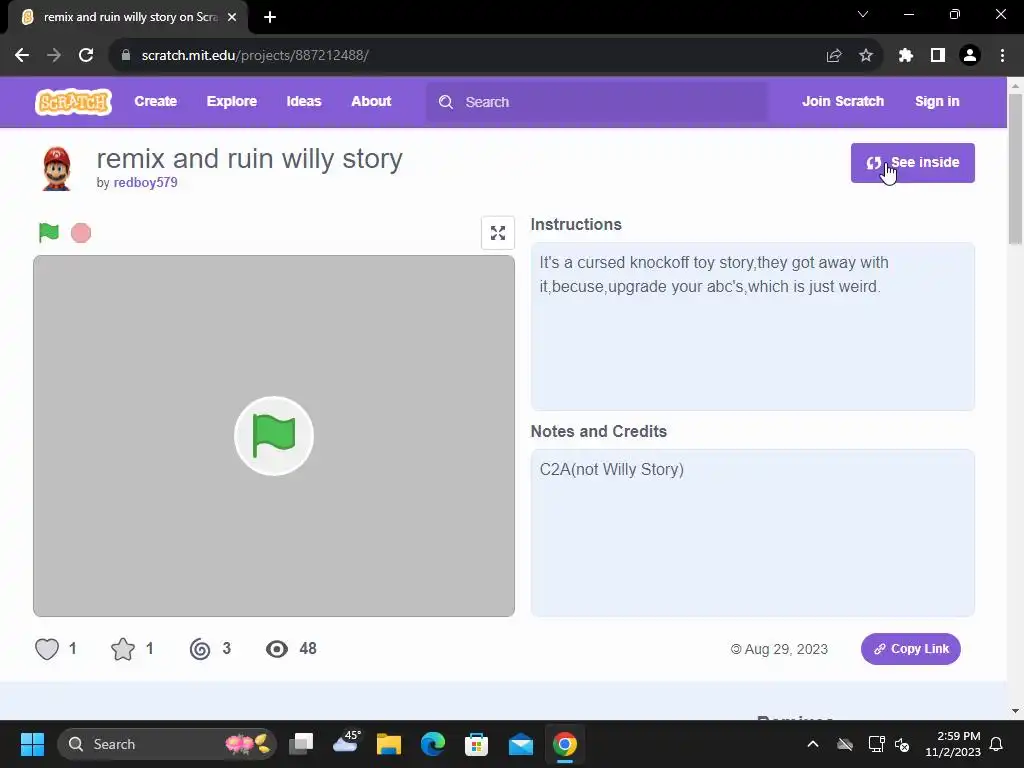Launch Microsoft Edge from taskbar
Image resolution: width=1024 pixels, height=768 pixels.
tap(432, 744)
